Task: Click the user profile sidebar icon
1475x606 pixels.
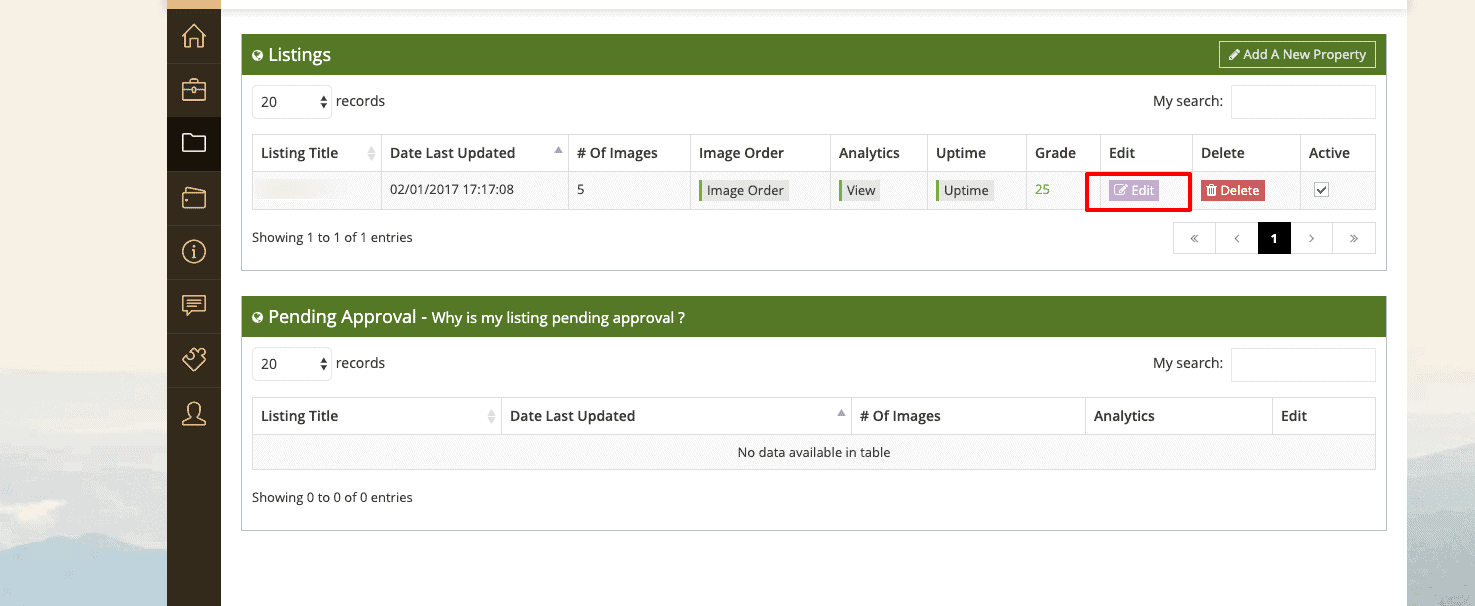Action: pyautogui.click(x=194, y=414)
